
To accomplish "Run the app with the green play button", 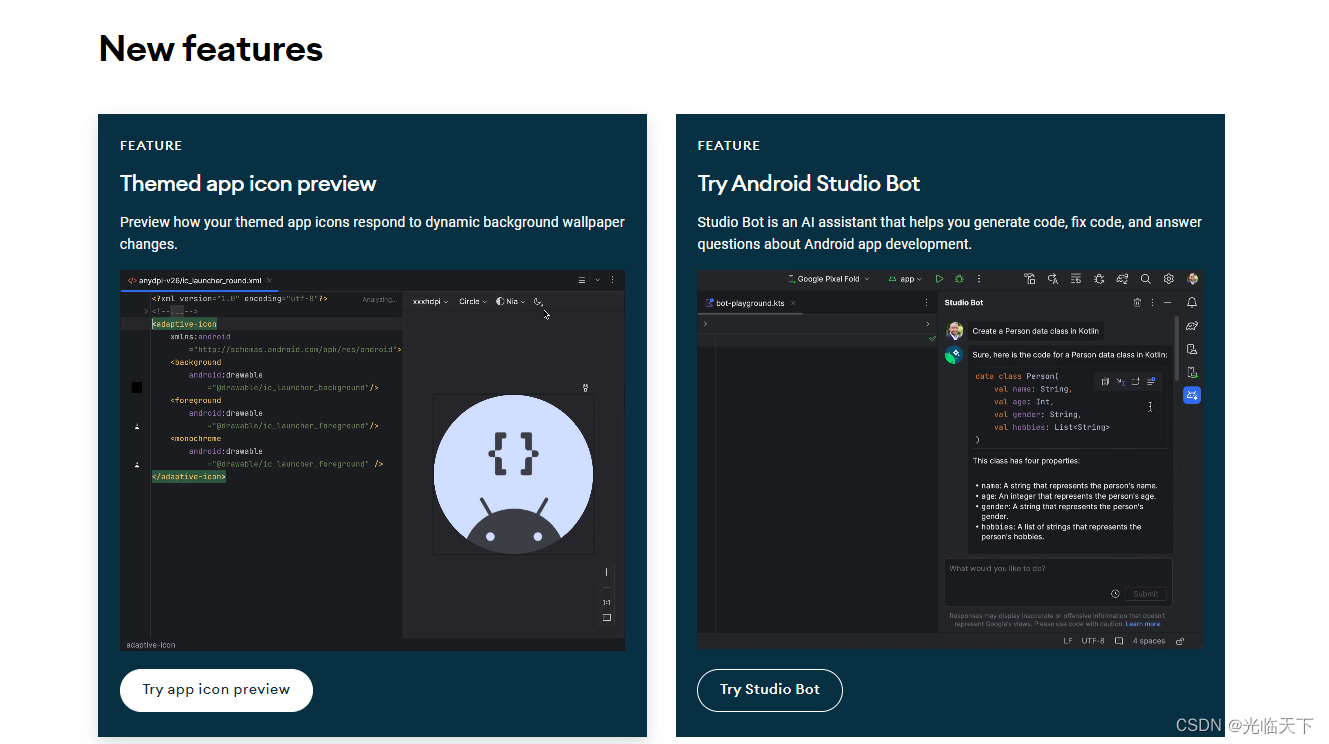I will click(940, 279).
